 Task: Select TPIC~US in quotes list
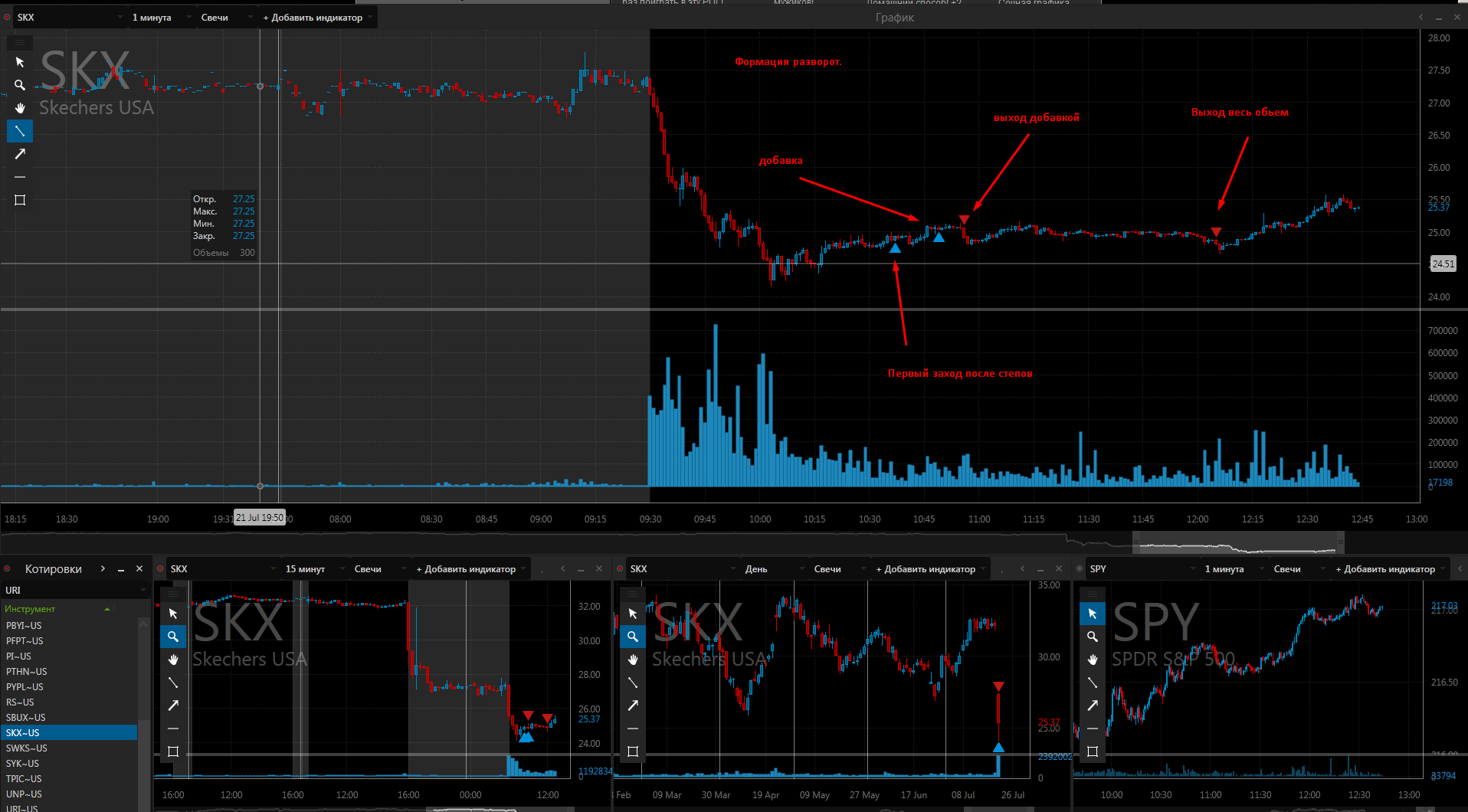point(69,778)
